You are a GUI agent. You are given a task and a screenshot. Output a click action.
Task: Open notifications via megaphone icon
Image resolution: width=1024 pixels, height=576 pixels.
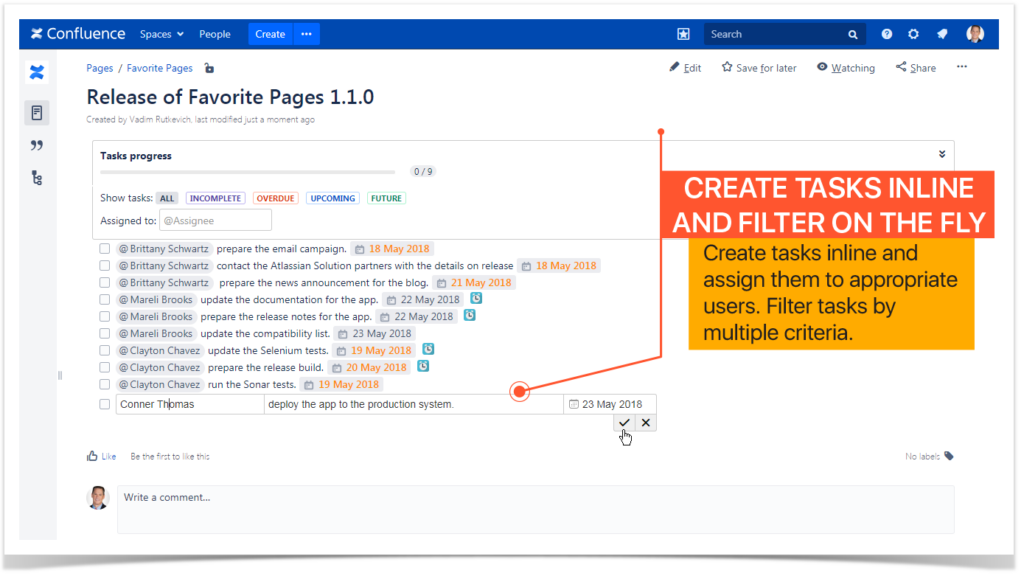[941, 33]
